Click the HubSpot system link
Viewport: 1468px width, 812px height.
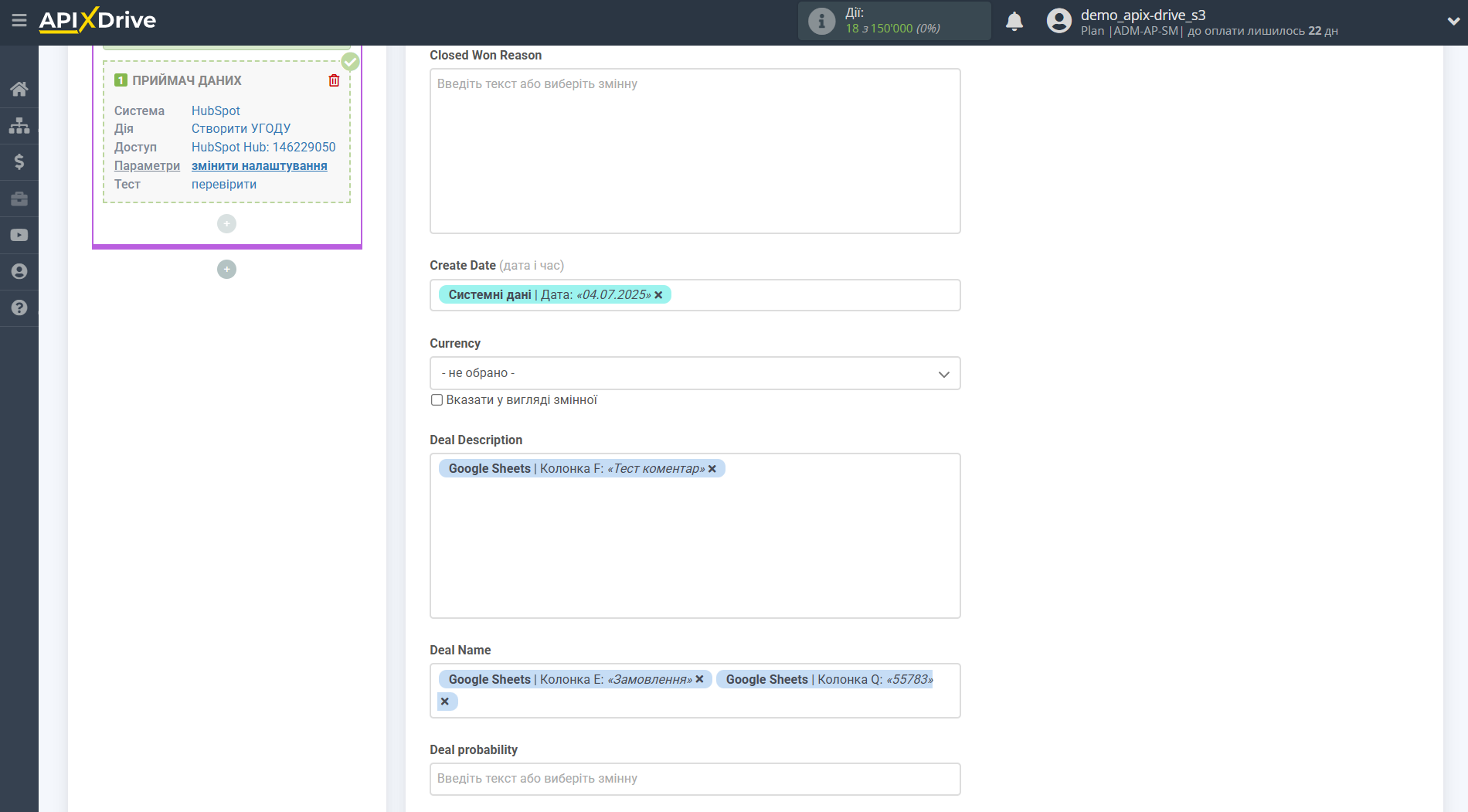216,110
